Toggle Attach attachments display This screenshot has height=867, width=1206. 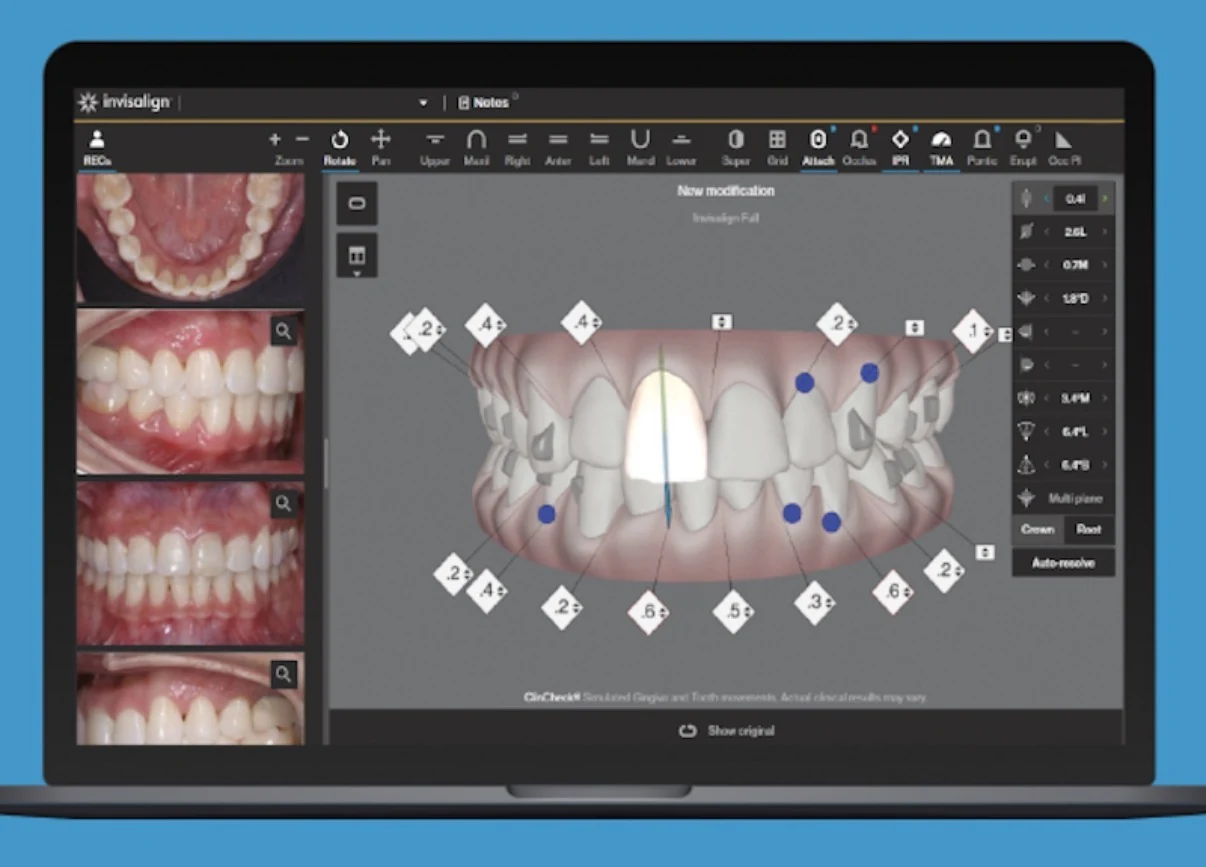pos(818,147)
